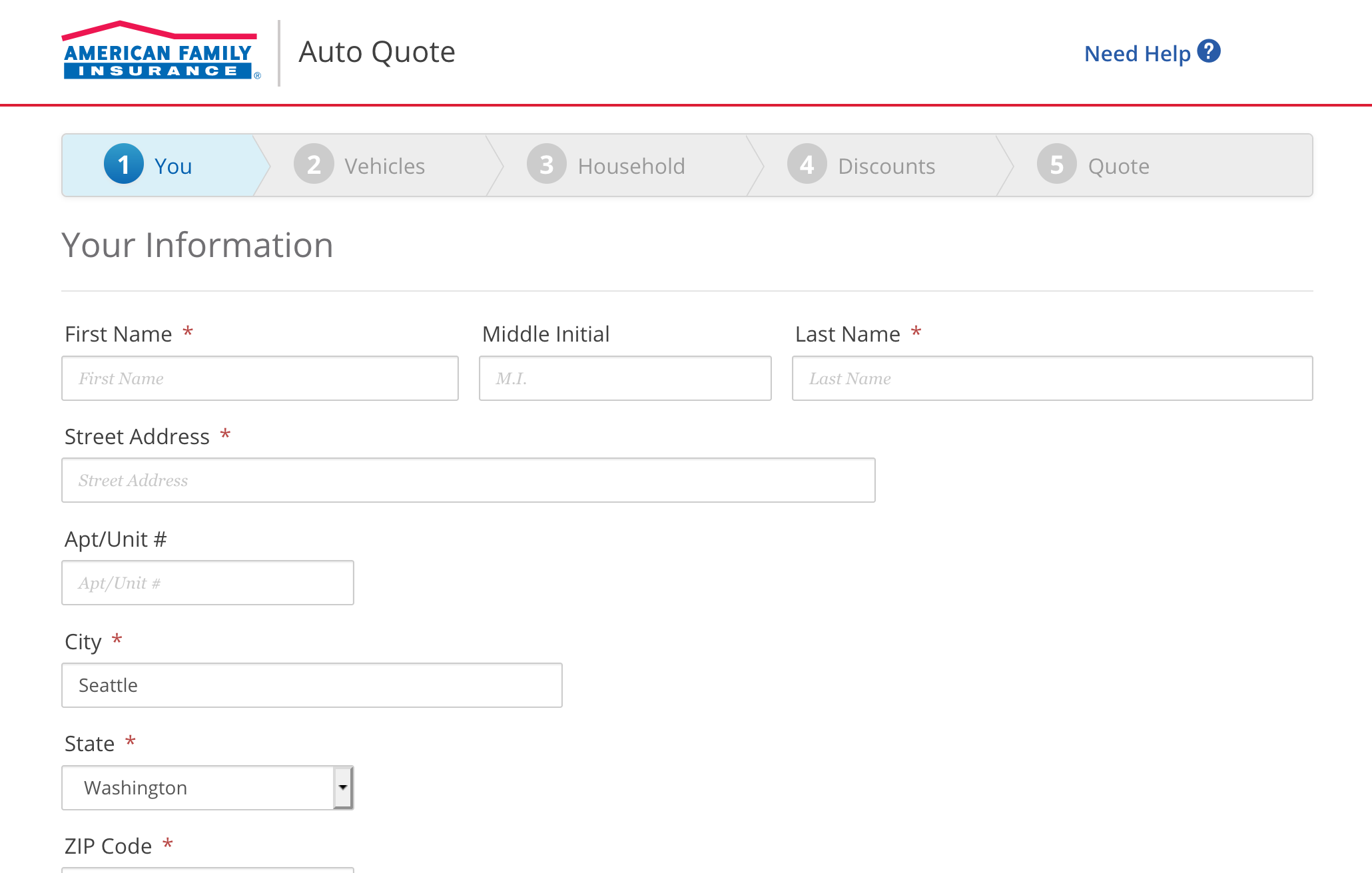Viewport: 1372px width, 873px height.
Task: Click the Street Address text field
Action: coord(468,480)
